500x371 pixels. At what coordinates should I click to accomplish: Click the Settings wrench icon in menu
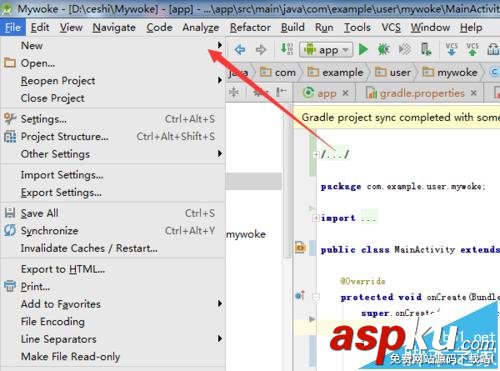coord(10,119)
